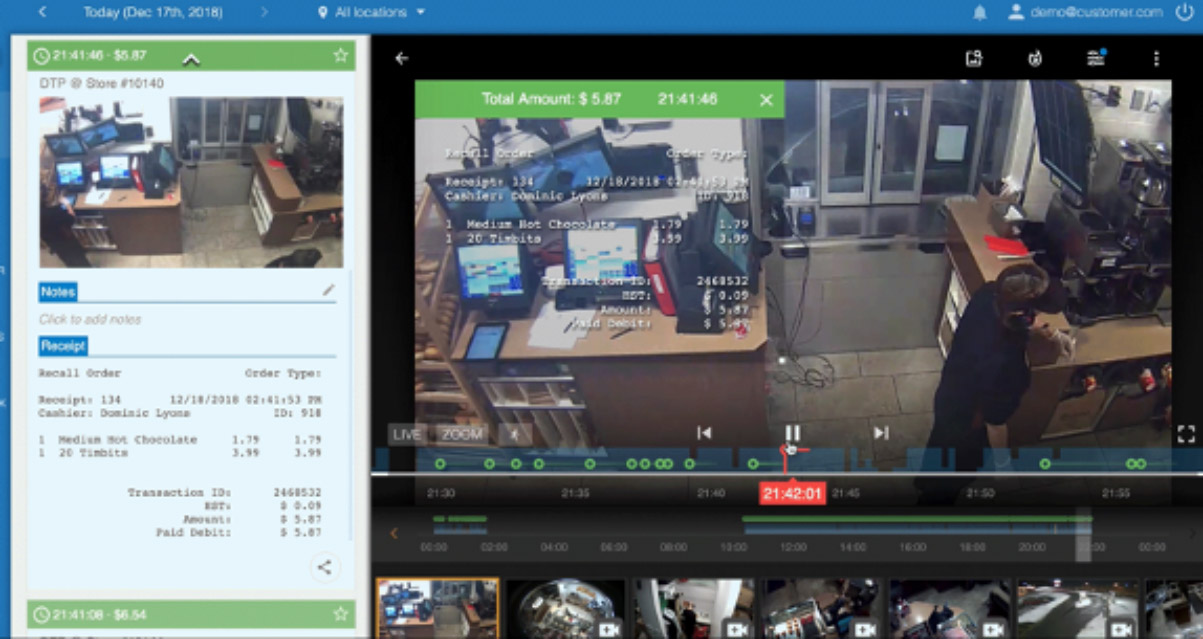Click 12:00 on the day overview timeline

point(793,547)
